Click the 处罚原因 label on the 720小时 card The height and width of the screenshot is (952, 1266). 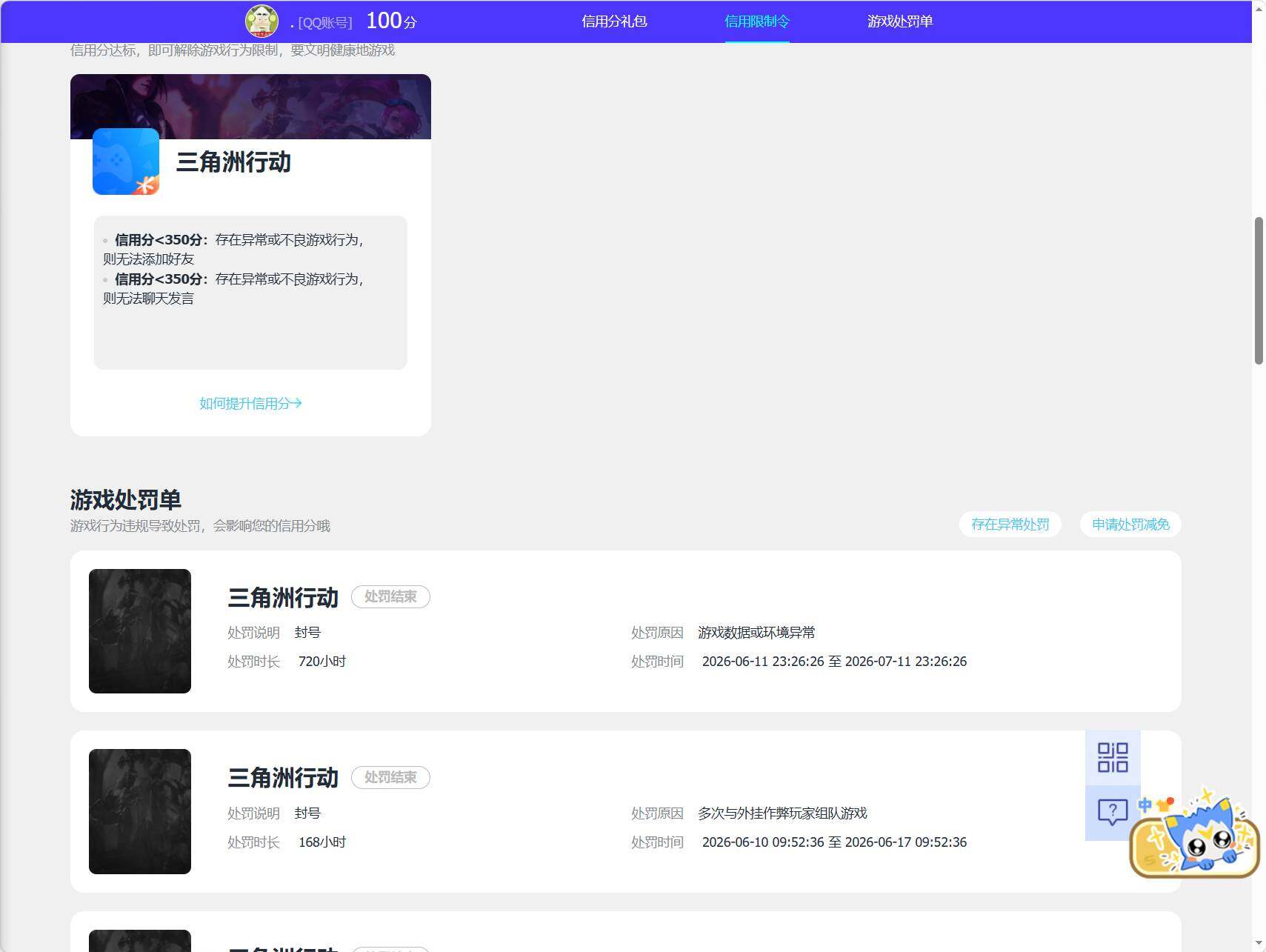click(657, 633)
